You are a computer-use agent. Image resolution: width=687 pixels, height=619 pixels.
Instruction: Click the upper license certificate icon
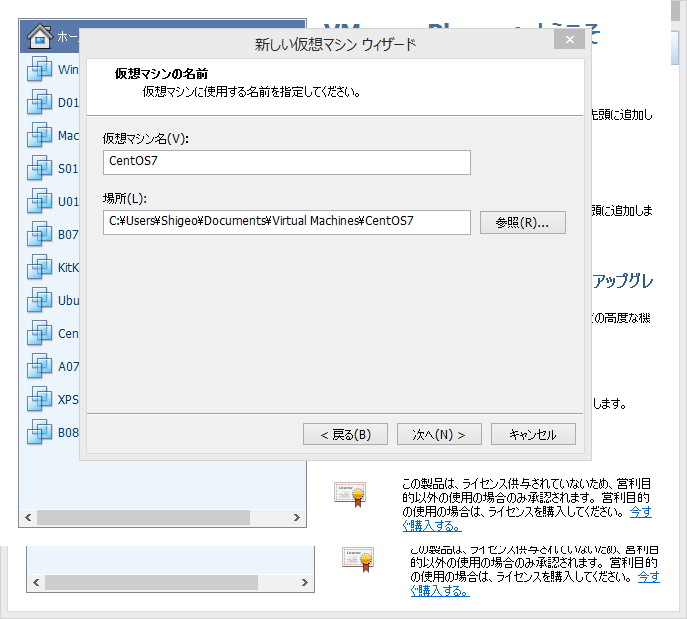coord(350,495)
